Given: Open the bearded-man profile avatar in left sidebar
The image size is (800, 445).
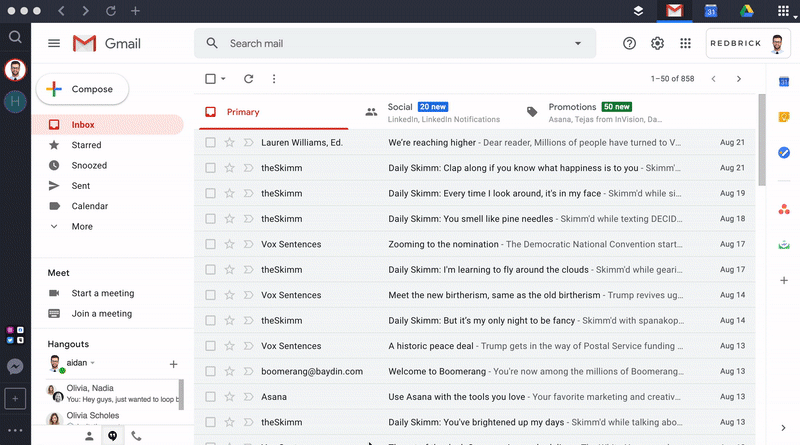Looking at the screenshot, I should click(15, 70).
